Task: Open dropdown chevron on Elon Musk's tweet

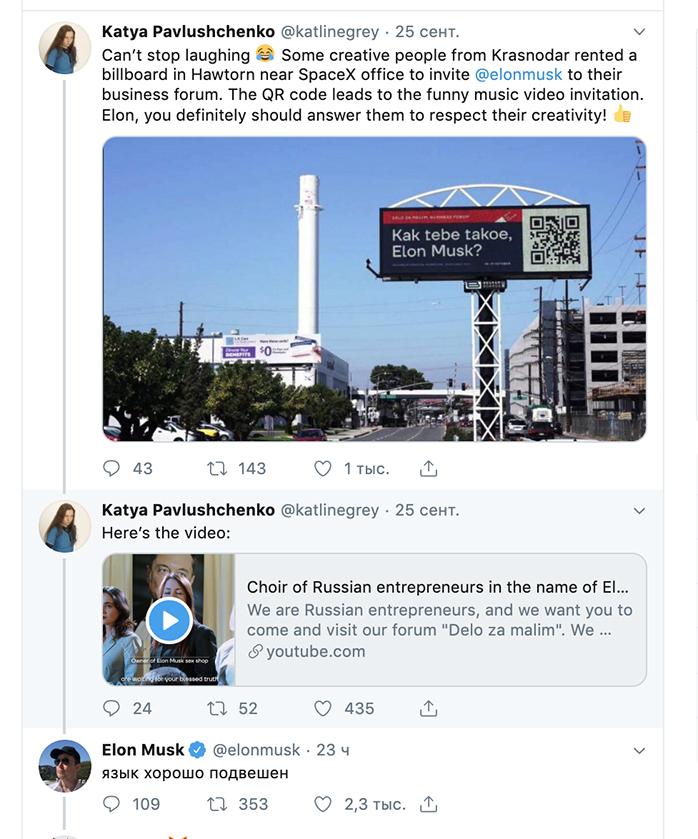Action: click(x=640, y=750)
